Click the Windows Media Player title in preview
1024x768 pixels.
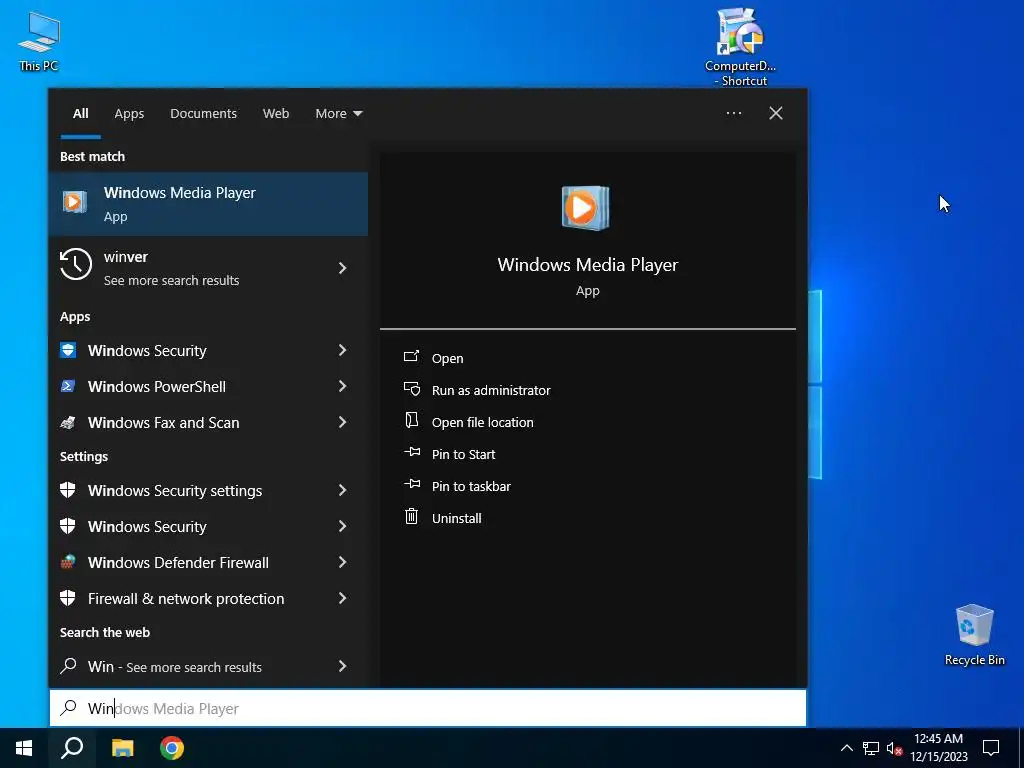588,264
